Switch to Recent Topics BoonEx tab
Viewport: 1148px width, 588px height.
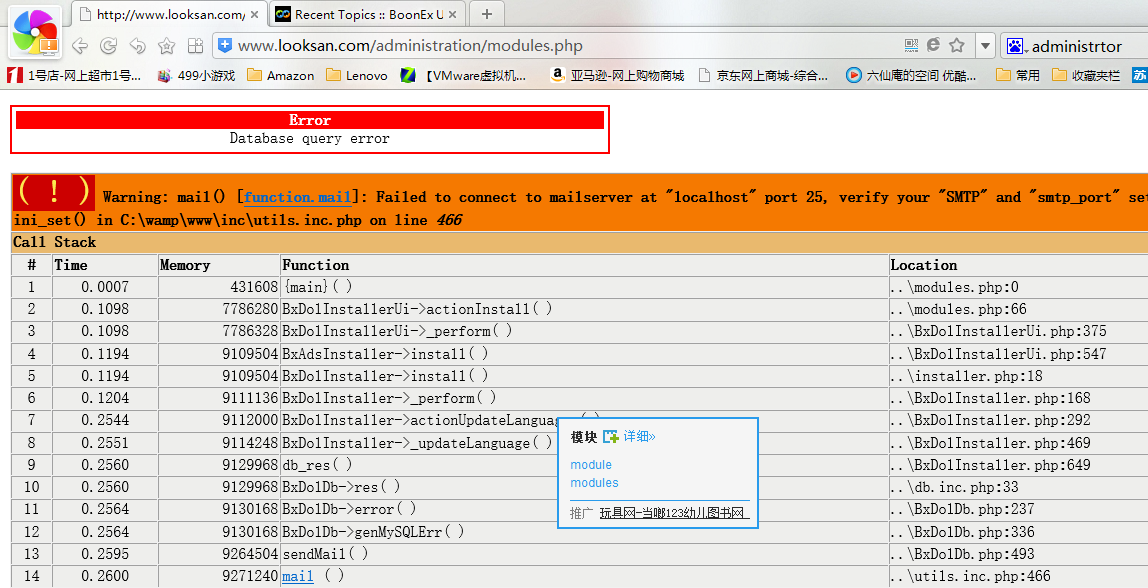coord(366,14)
